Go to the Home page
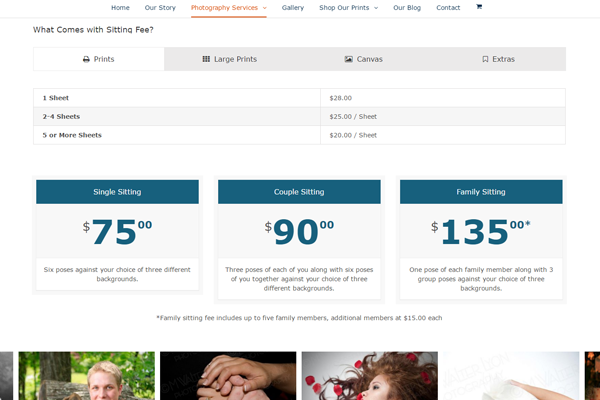This screenshot has height=400, width=600. 120,7
